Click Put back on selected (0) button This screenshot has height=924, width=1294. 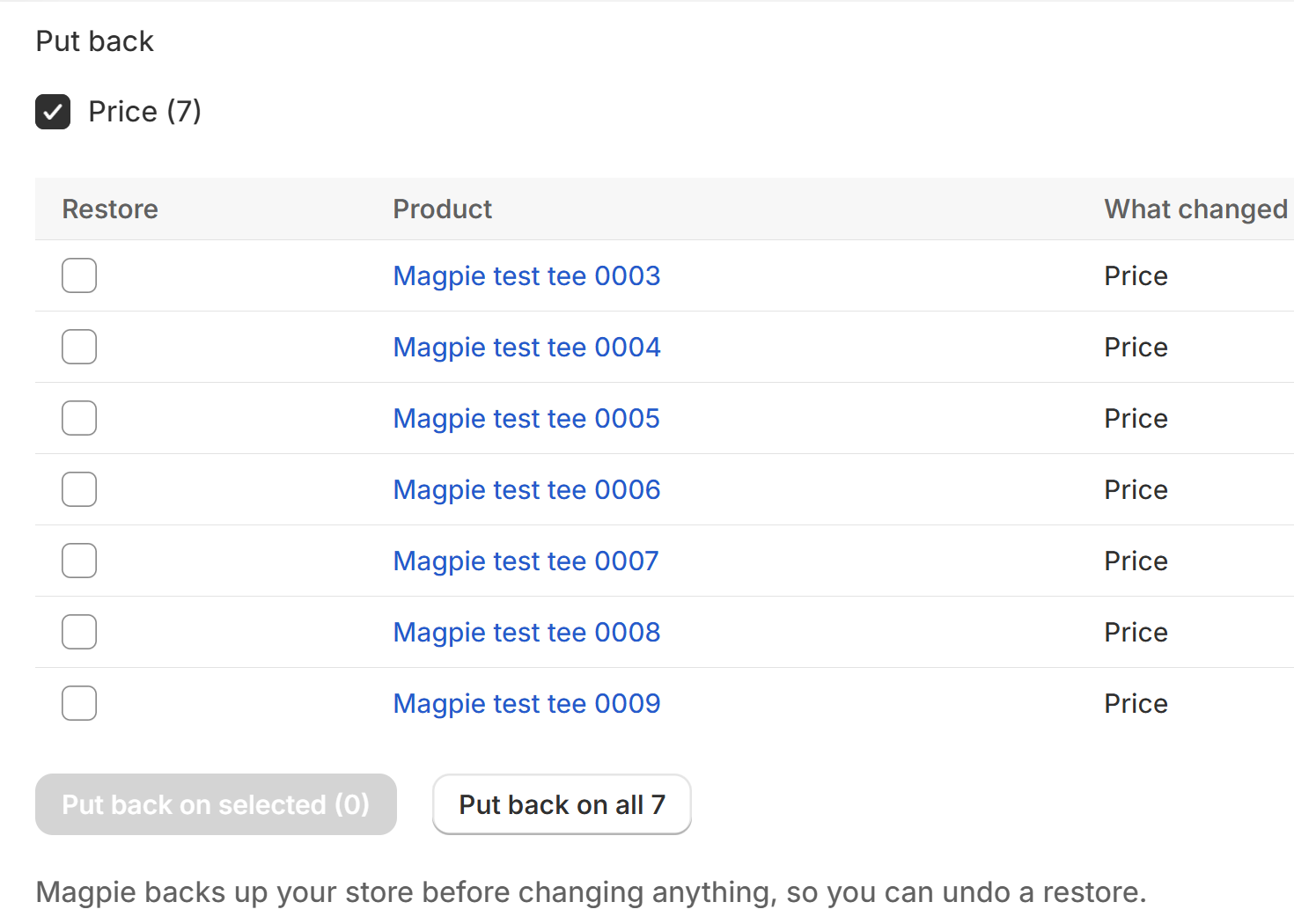pyautogui.click(x=216, y=804)
